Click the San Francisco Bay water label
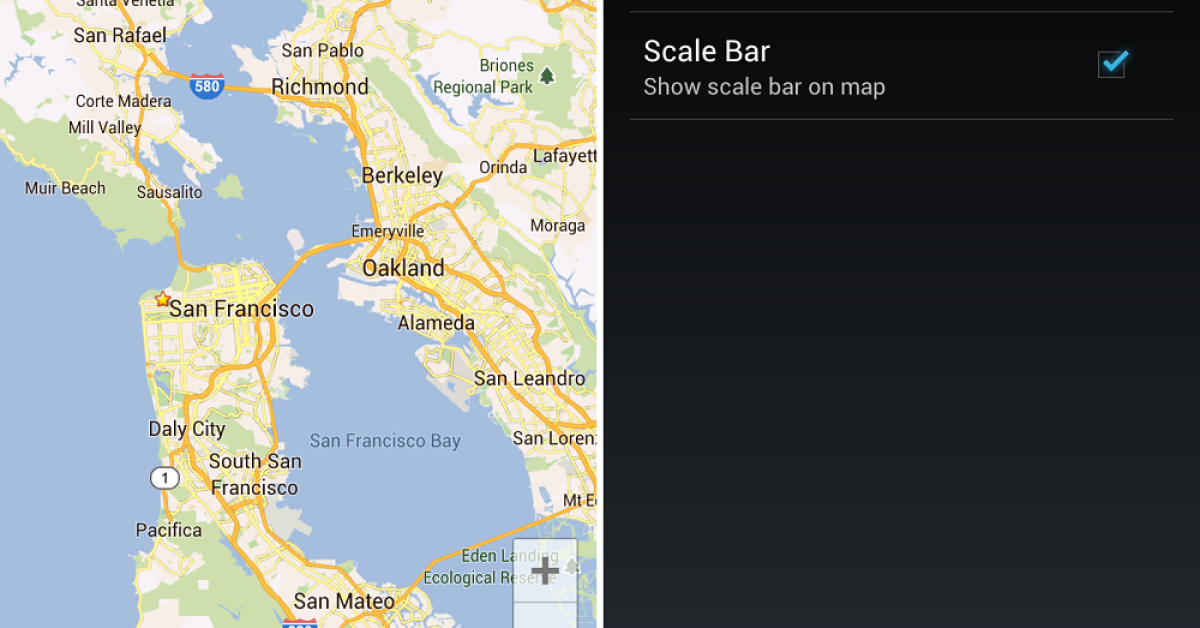Viewport: 1200px width, 628px height. [x=385, y=441]
